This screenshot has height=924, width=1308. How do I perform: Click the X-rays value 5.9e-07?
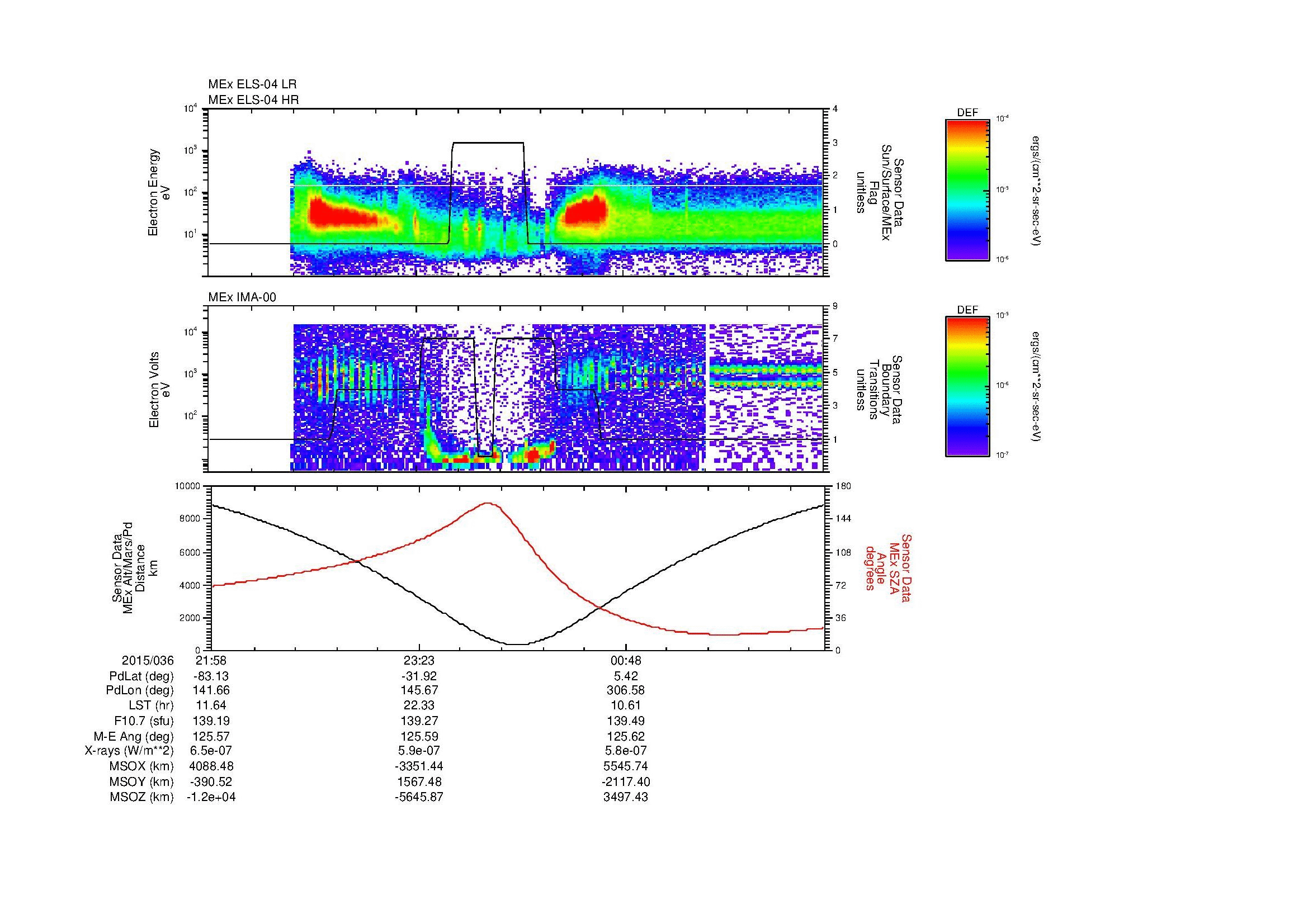tap(419, 751)
